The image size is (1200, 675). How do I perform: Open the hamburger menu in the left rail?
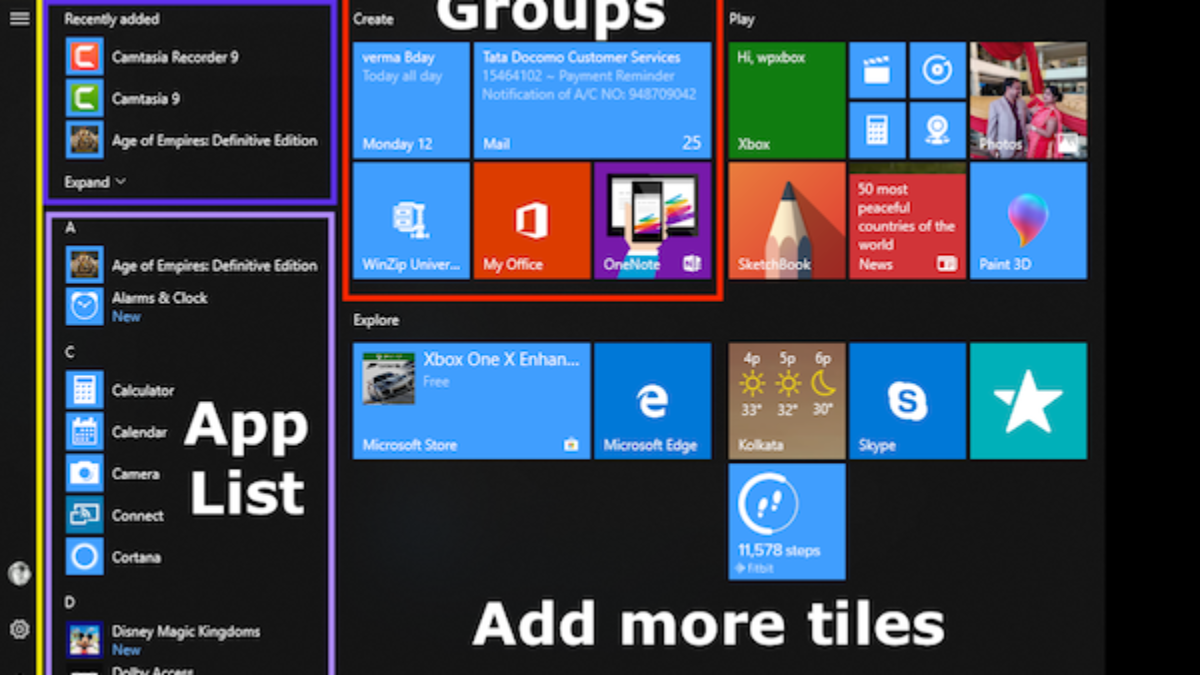pos(19,18)
